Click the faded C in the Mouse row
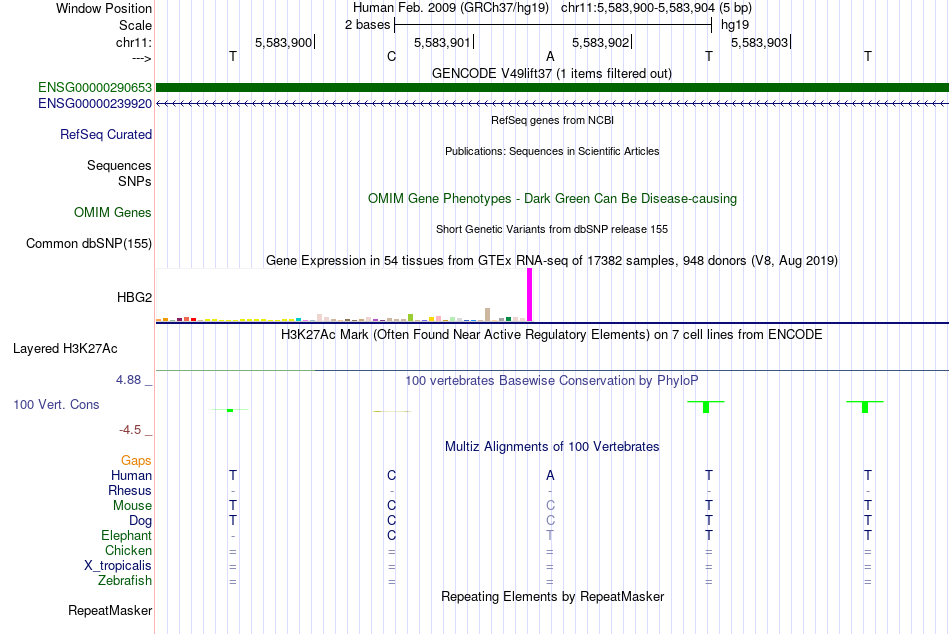950x634 pixels. coord(550,506)
